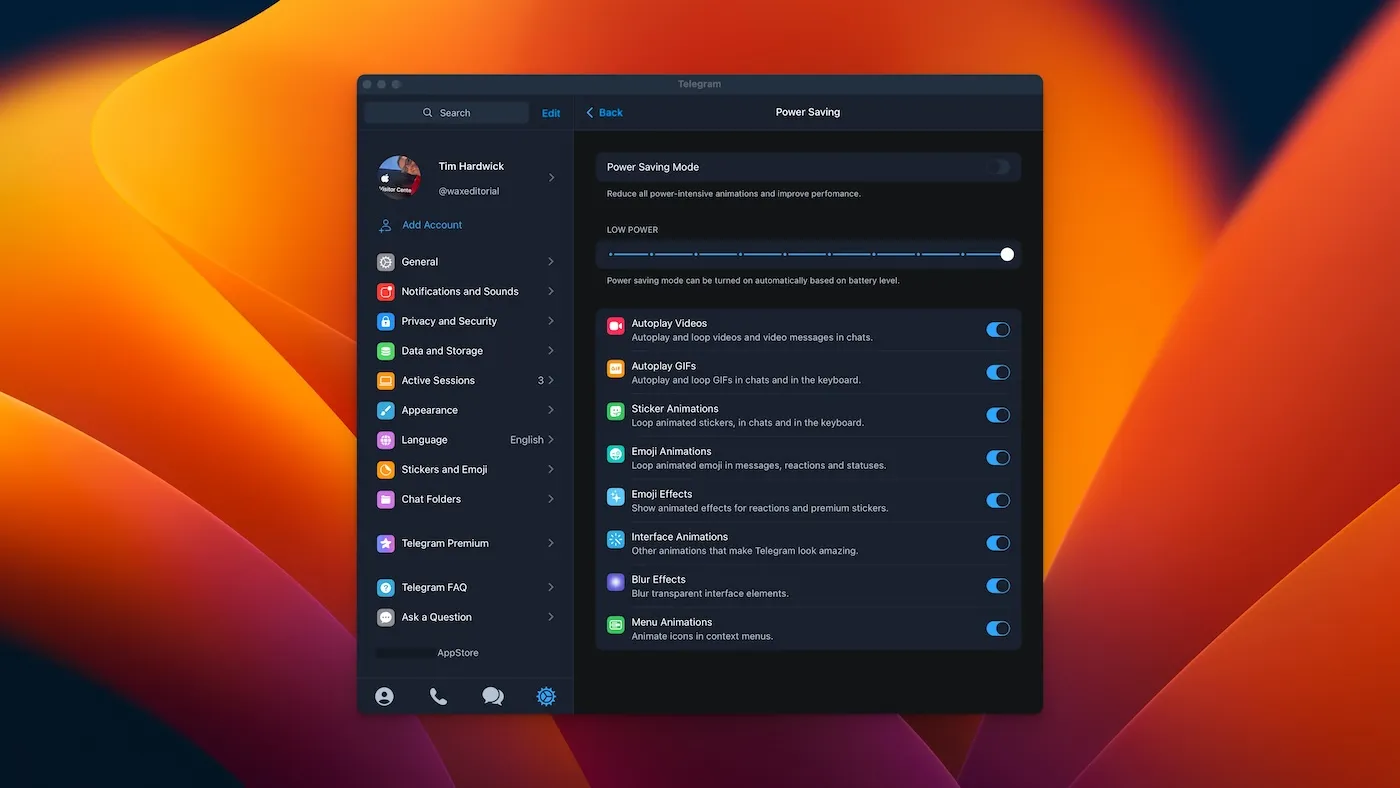Screen dimensions: 1400x788
Task: Expand the General settings chevron
Action: (x=551, y=262)
